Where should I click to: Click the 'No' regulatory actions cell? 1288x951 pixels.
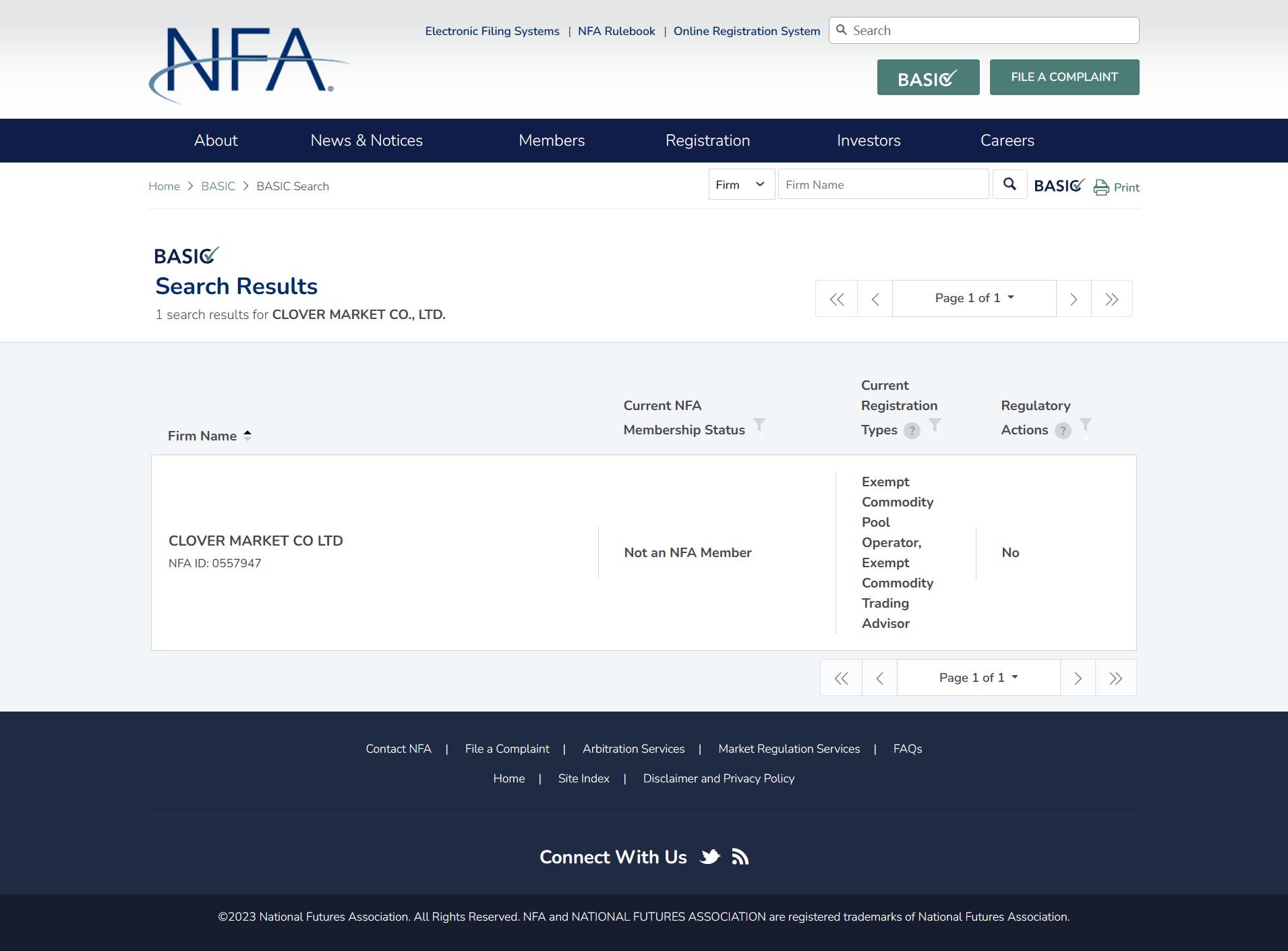point(1010,552)
